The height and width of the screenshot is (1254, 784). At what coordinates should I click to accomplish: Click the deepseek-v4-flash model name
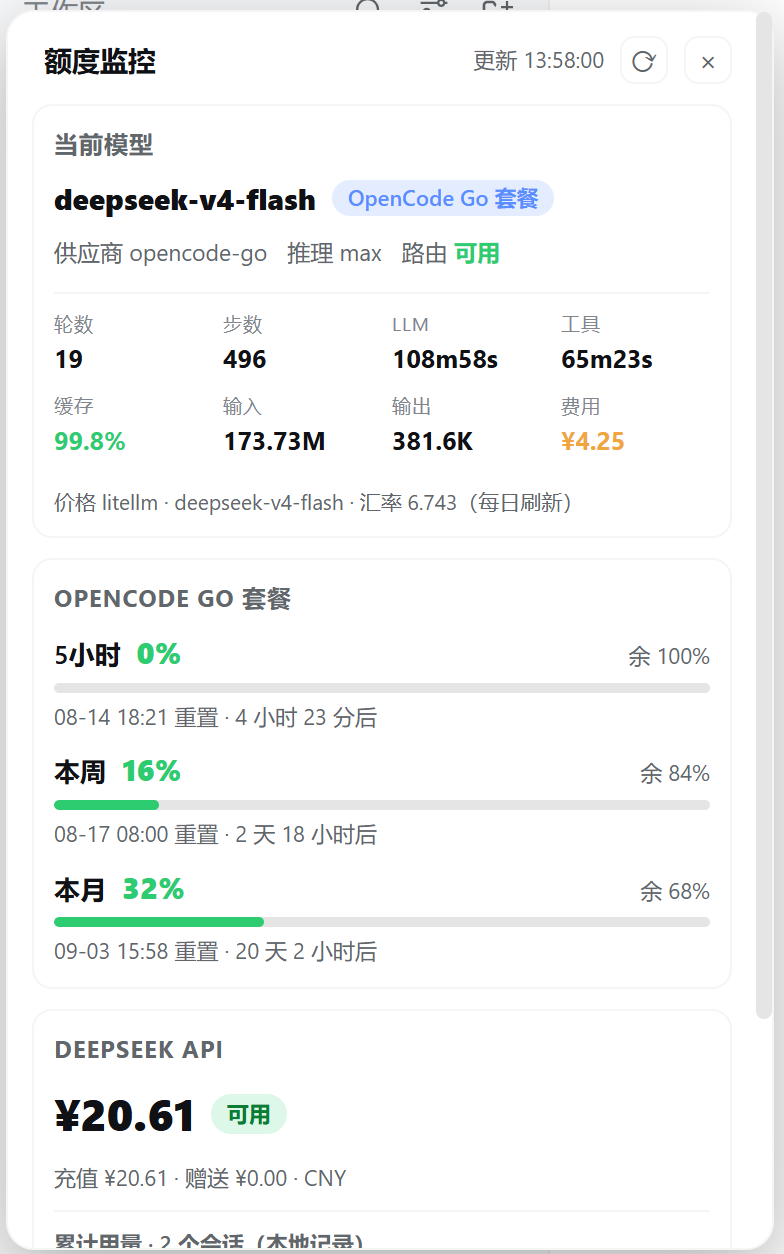point(185,200)
